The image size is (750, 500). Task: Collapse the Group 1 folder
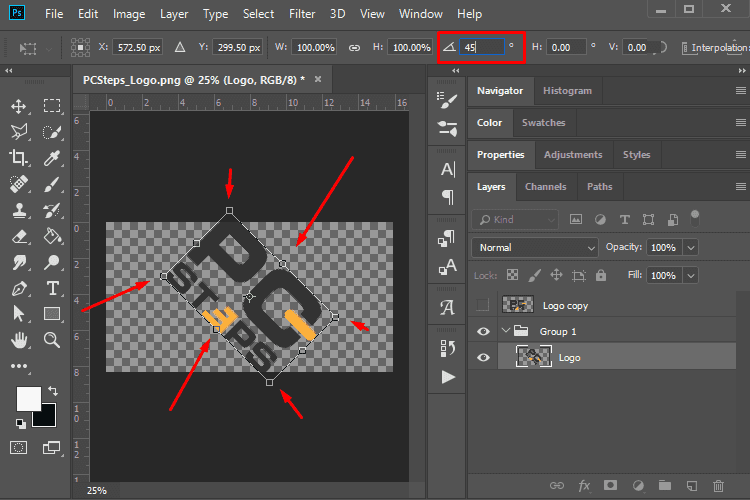506,331
